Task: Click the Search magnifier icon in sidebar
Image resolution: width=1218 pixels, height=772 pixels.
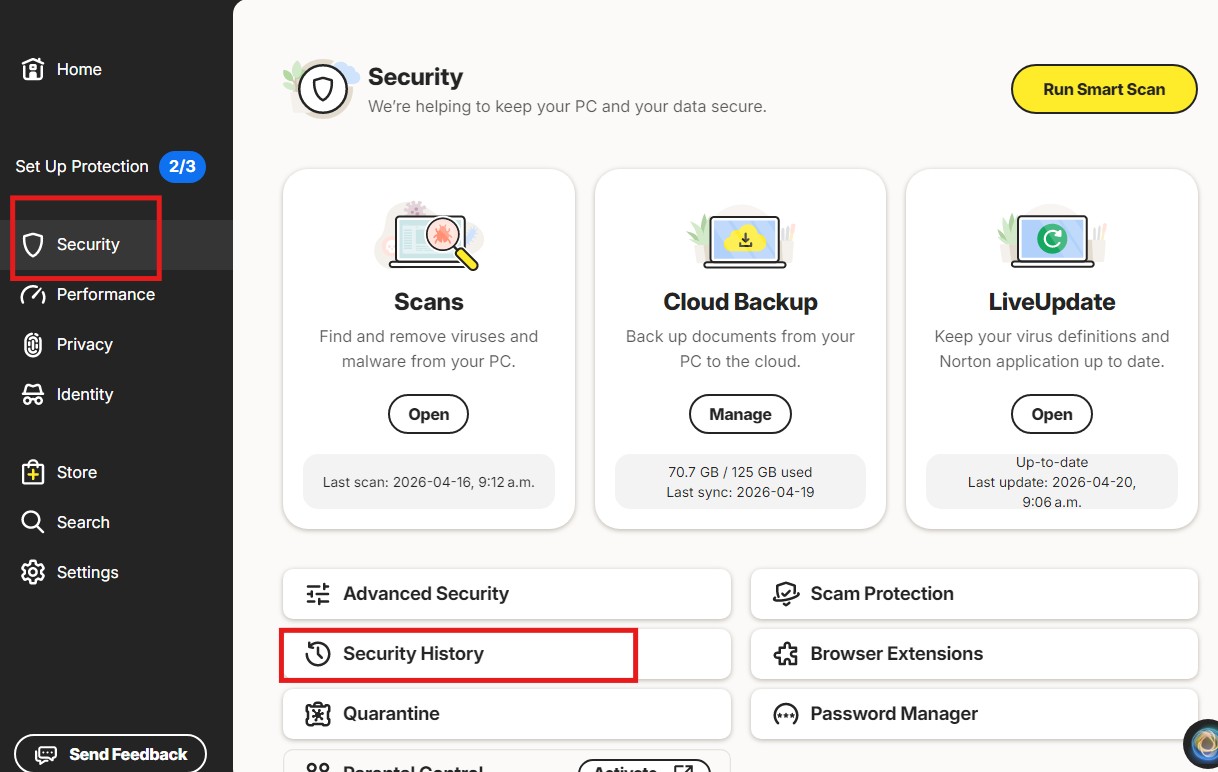Action: pos(33,522)
